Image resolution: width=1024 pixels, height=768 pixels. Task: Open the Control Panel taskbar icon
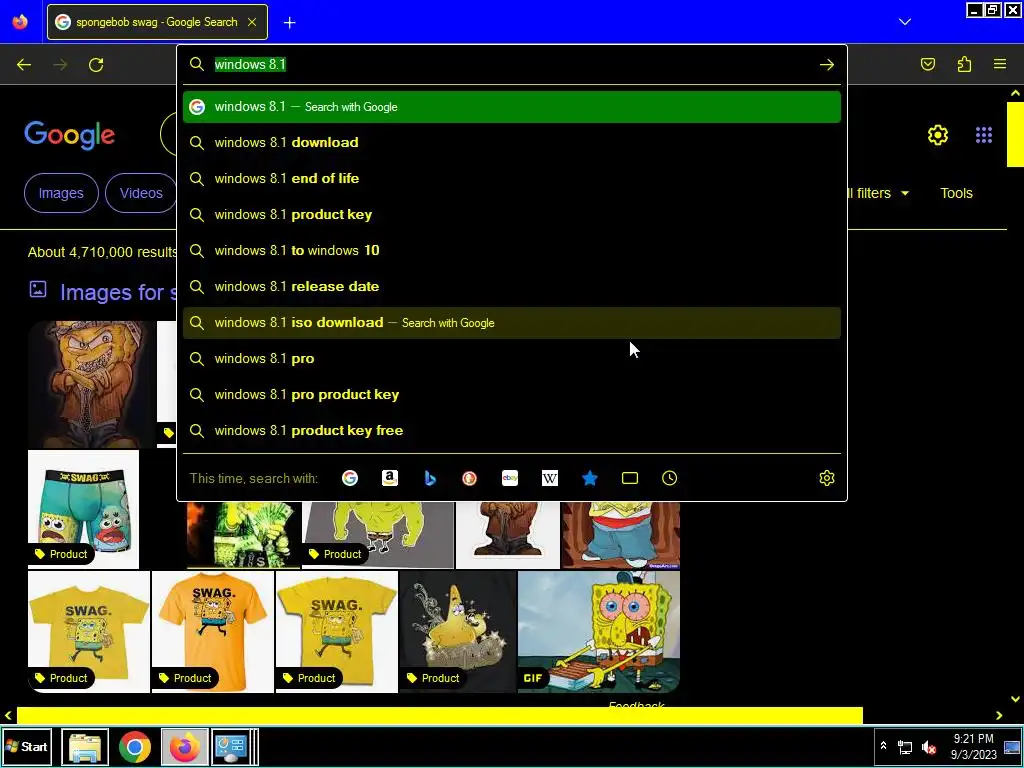231,746
